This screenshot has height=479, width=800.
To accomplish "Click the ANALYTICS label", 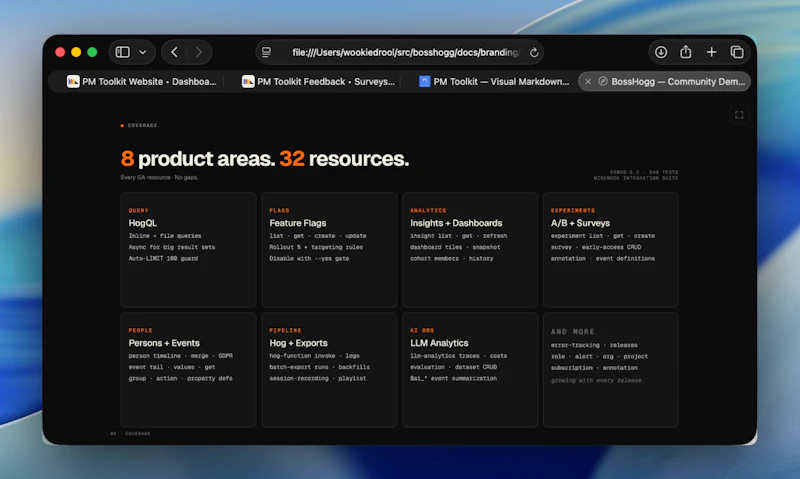I will 428,210.
